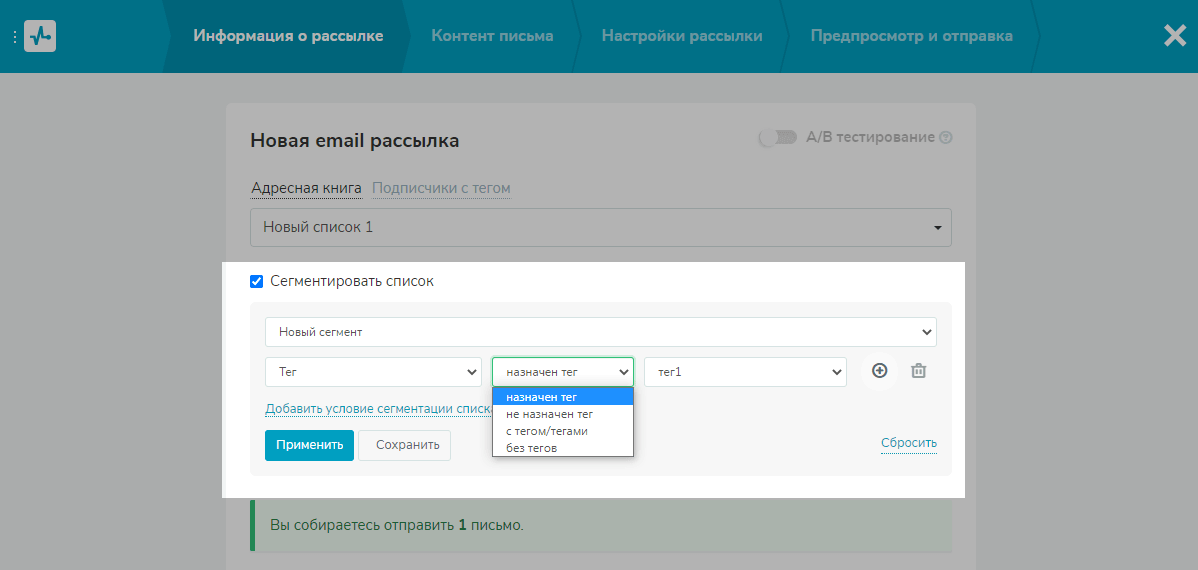
Task: Delete the segment condition with trash icon
Action: click(919, 371)
